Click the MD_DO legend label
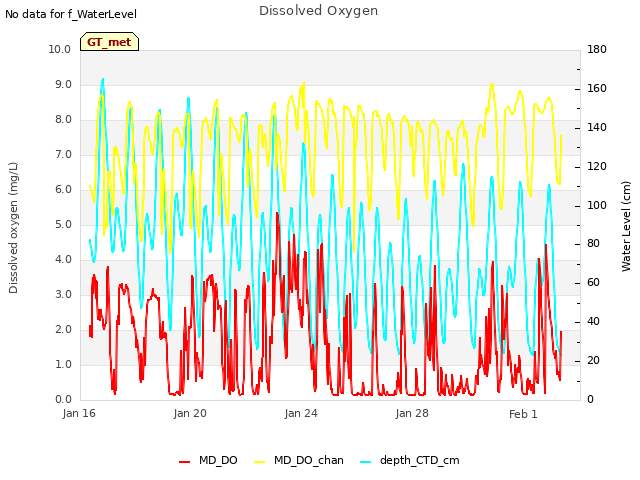 (x=218, y=460)
